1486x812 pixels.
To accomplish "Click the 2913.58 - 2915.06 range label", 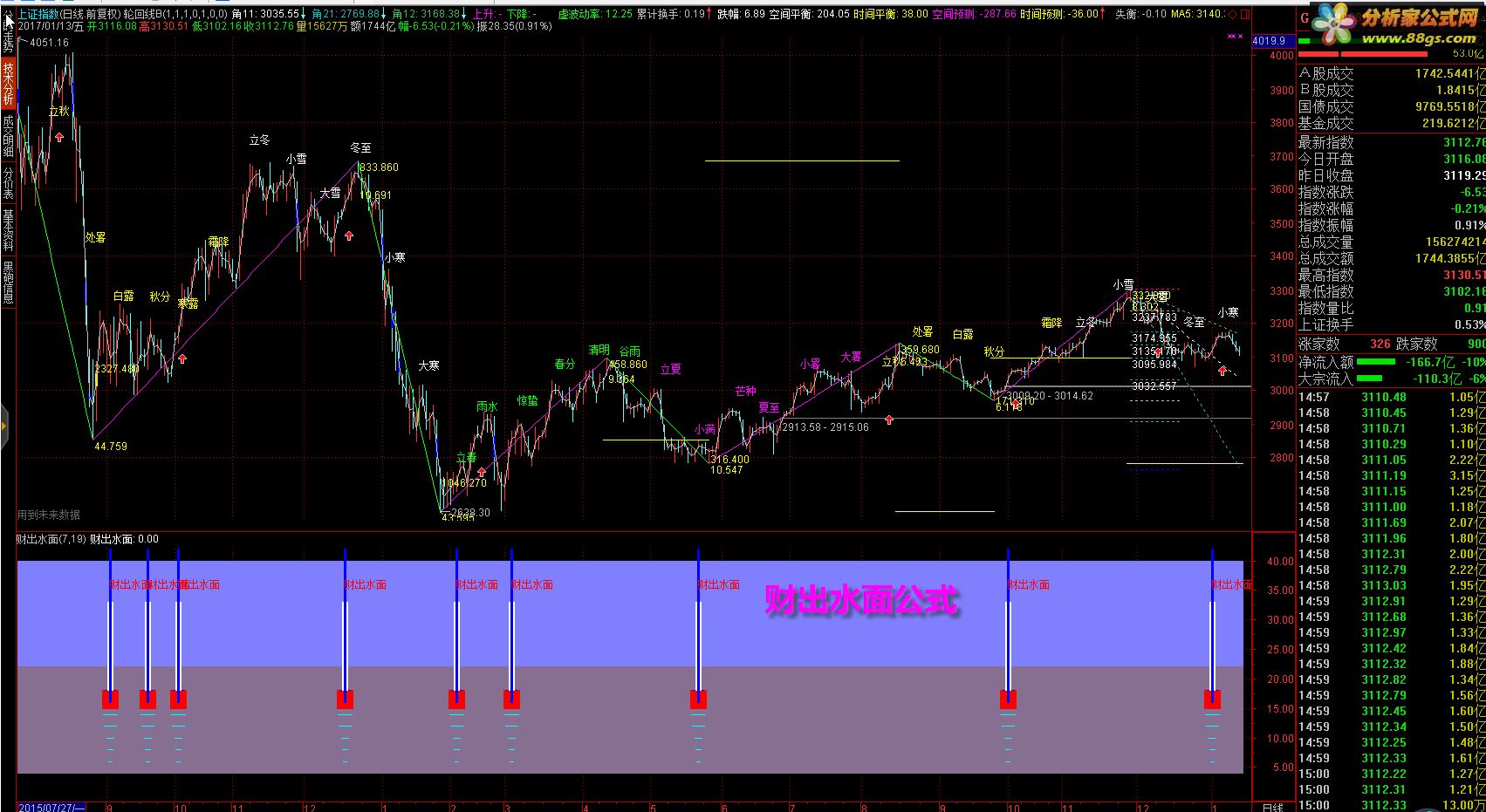I will coord(825,427).
